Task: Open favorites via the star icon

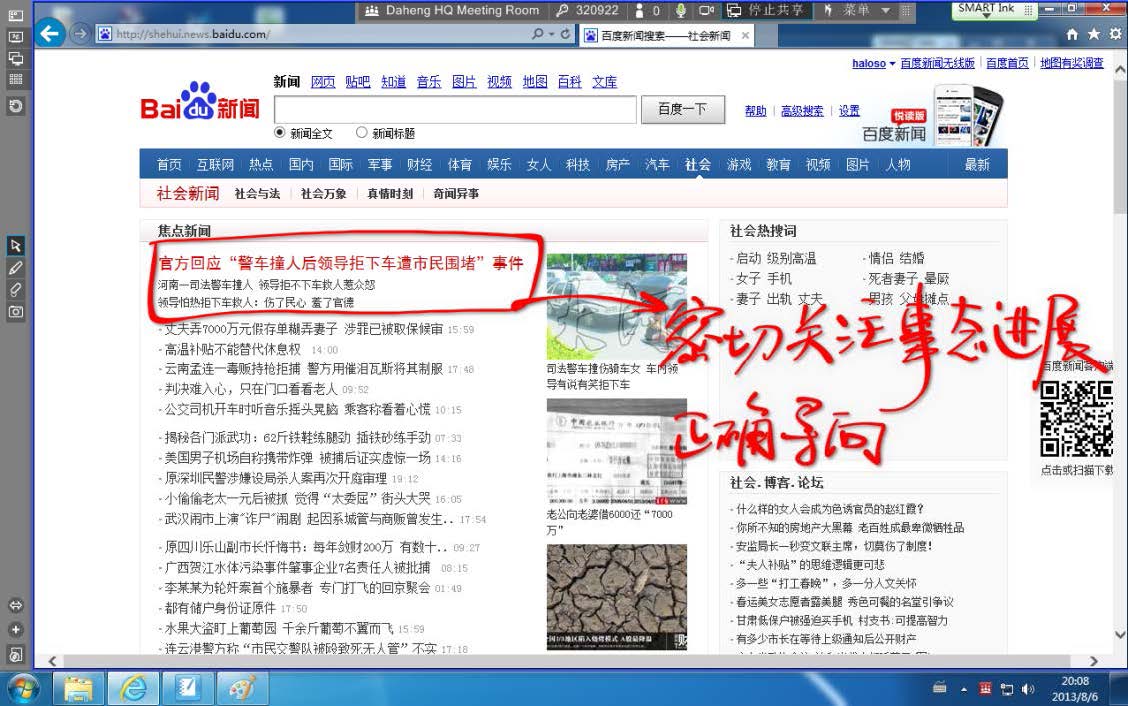Action: tap(1093, 34)
